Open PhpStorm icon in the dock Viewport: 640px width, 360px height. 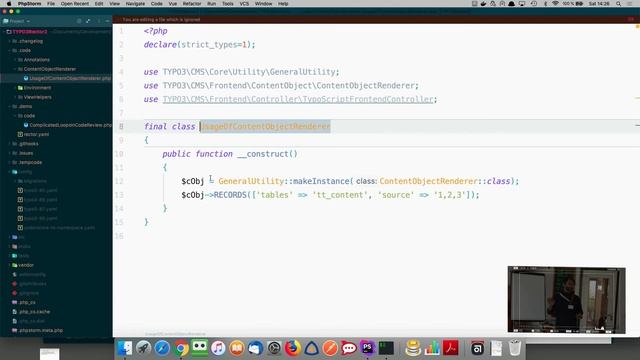click(367, 348)
